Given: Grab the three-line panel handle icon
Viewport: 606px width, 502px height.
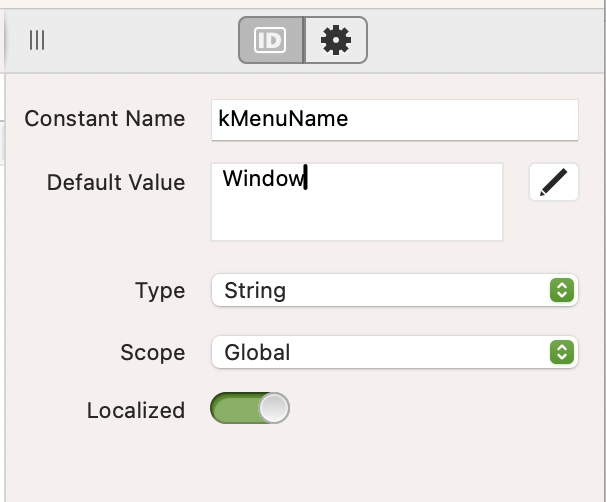Looking at the screenshot, I should (x=37, y=40).
